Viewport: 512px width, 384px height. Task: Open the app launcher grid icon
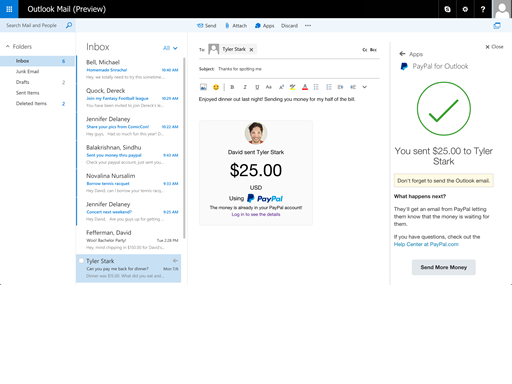click(x=9, y=9)
